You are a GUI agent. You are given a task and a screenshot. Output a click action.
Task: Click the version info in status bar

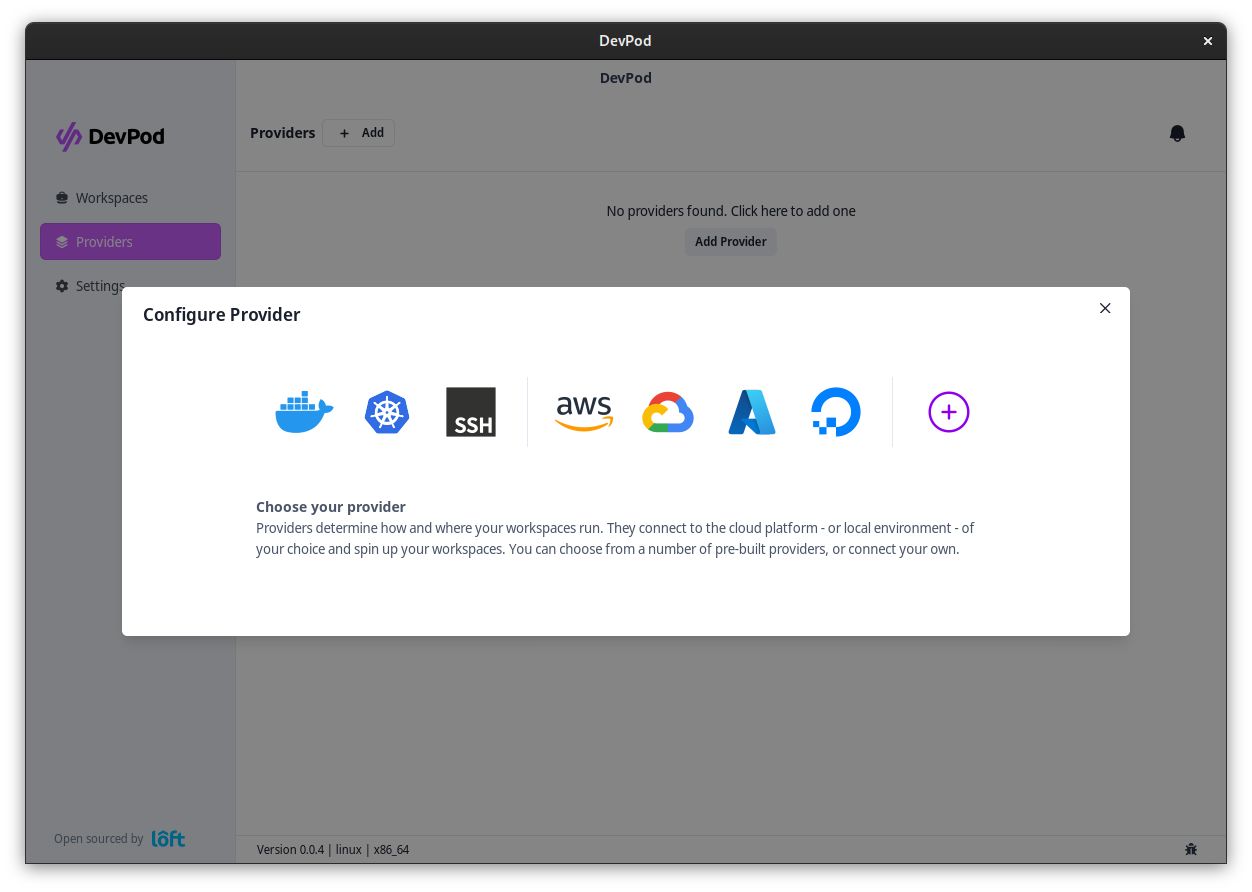pyautogui.click(x=335, y=849)
